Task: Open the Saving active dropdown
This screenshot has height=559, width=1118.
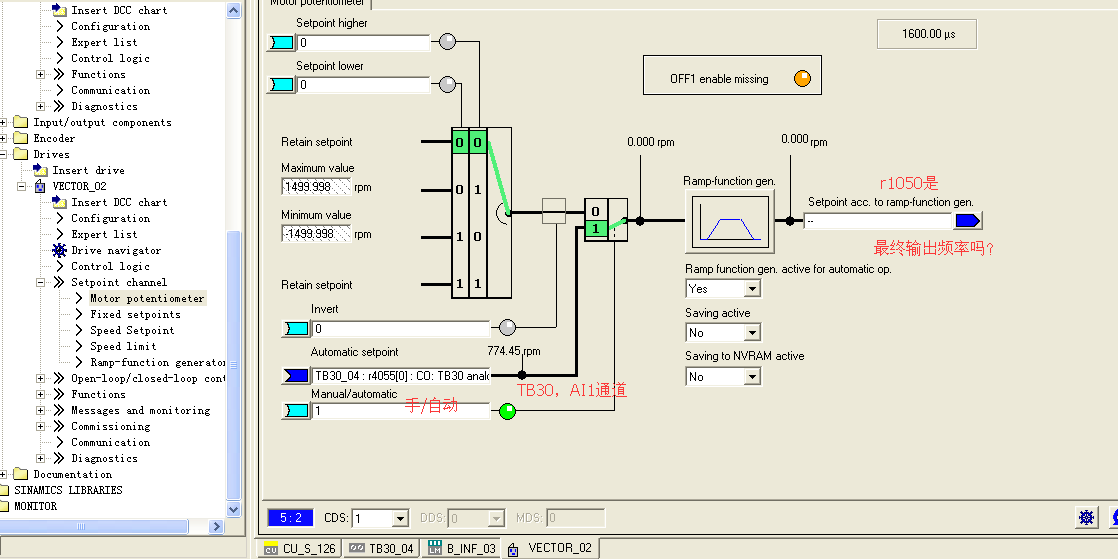Action: (x=752, y=333)
